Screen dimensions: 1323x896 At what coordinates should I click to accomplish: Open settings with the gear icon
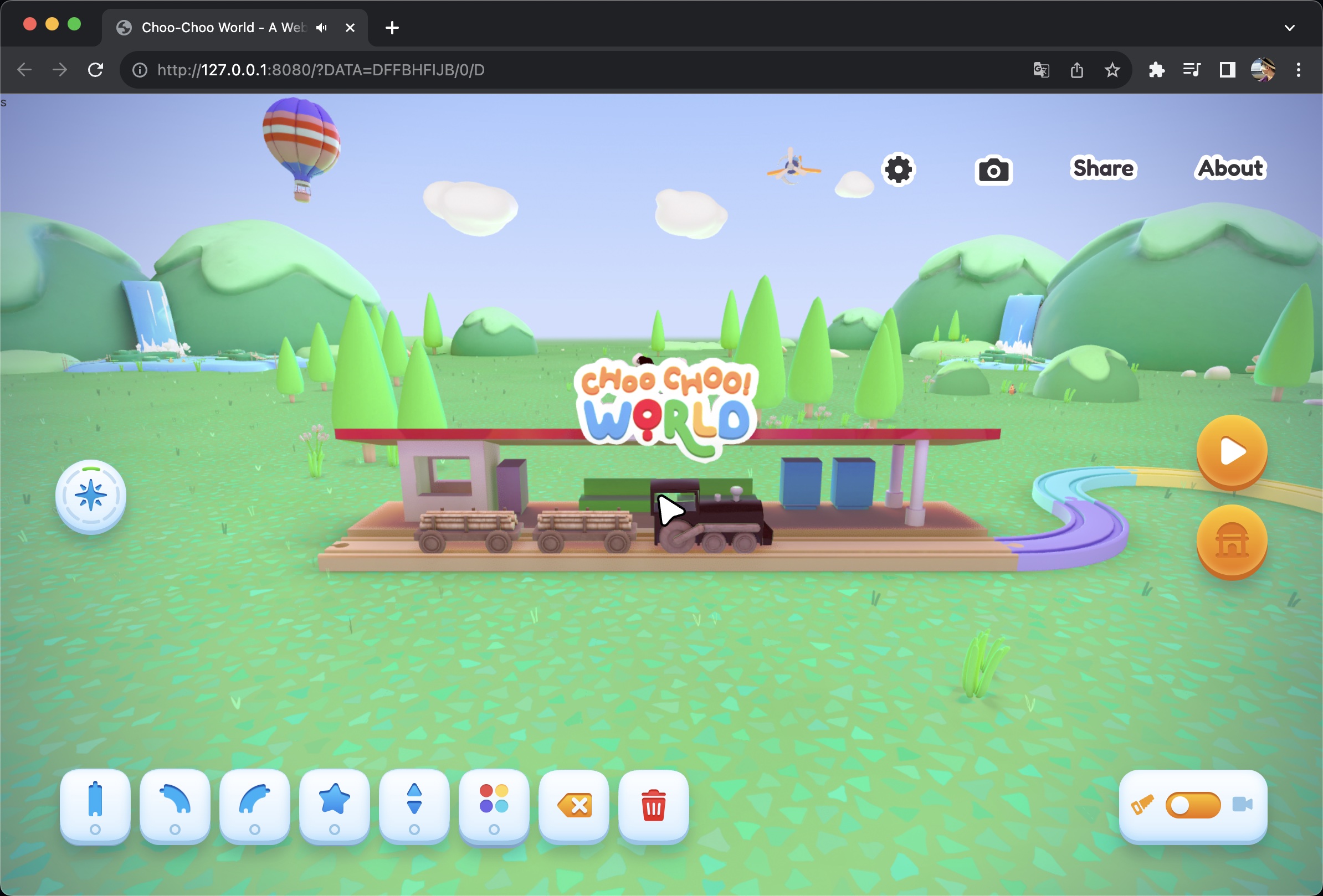pos(898,169)
